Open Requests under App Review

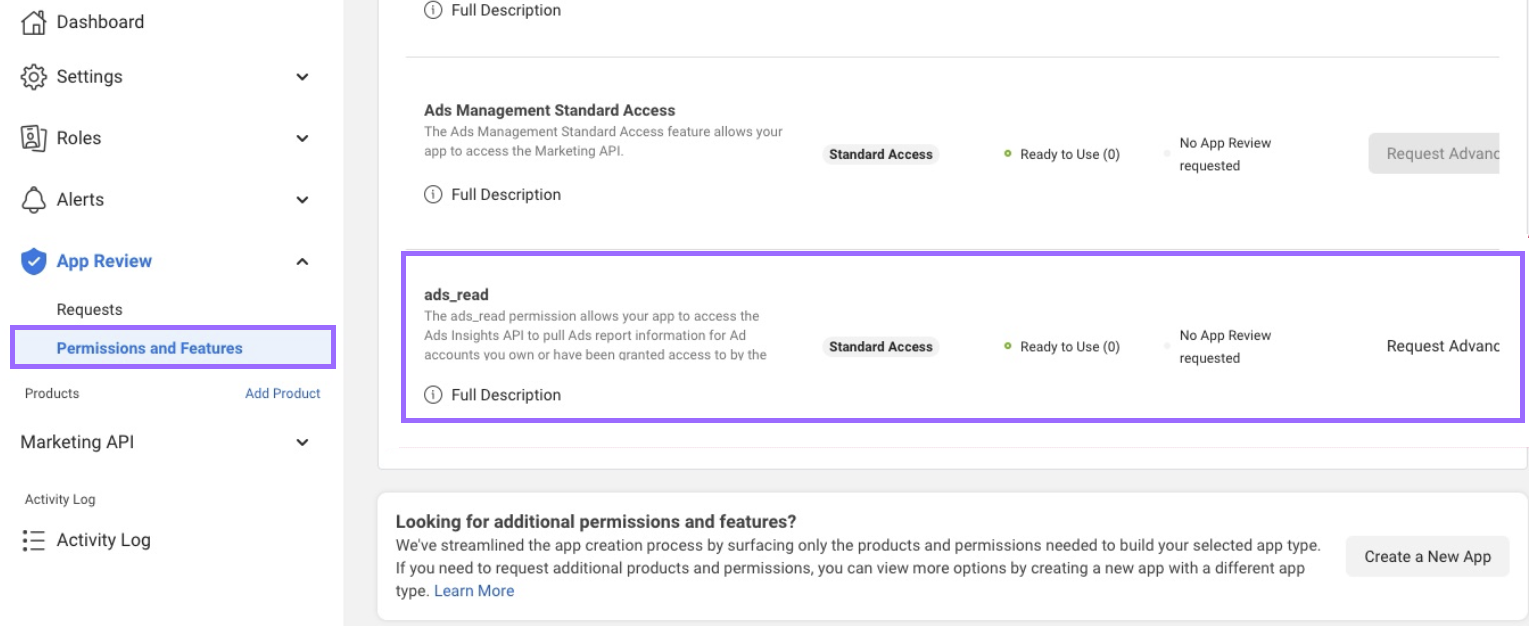click(89, 310)
